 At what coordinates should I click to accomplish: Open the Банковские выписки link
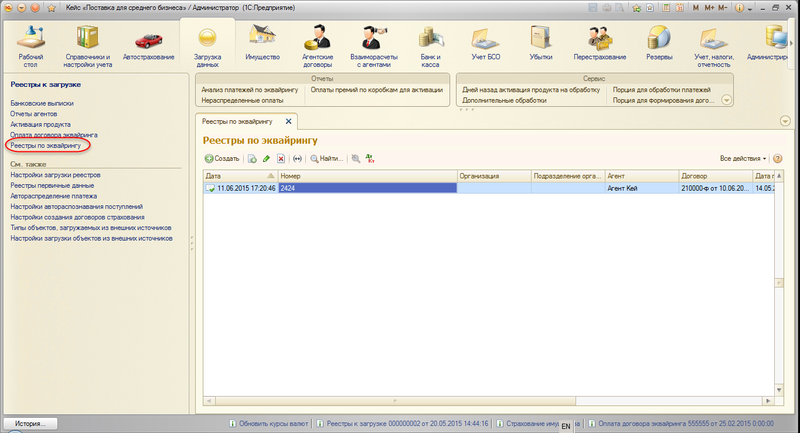41,103
